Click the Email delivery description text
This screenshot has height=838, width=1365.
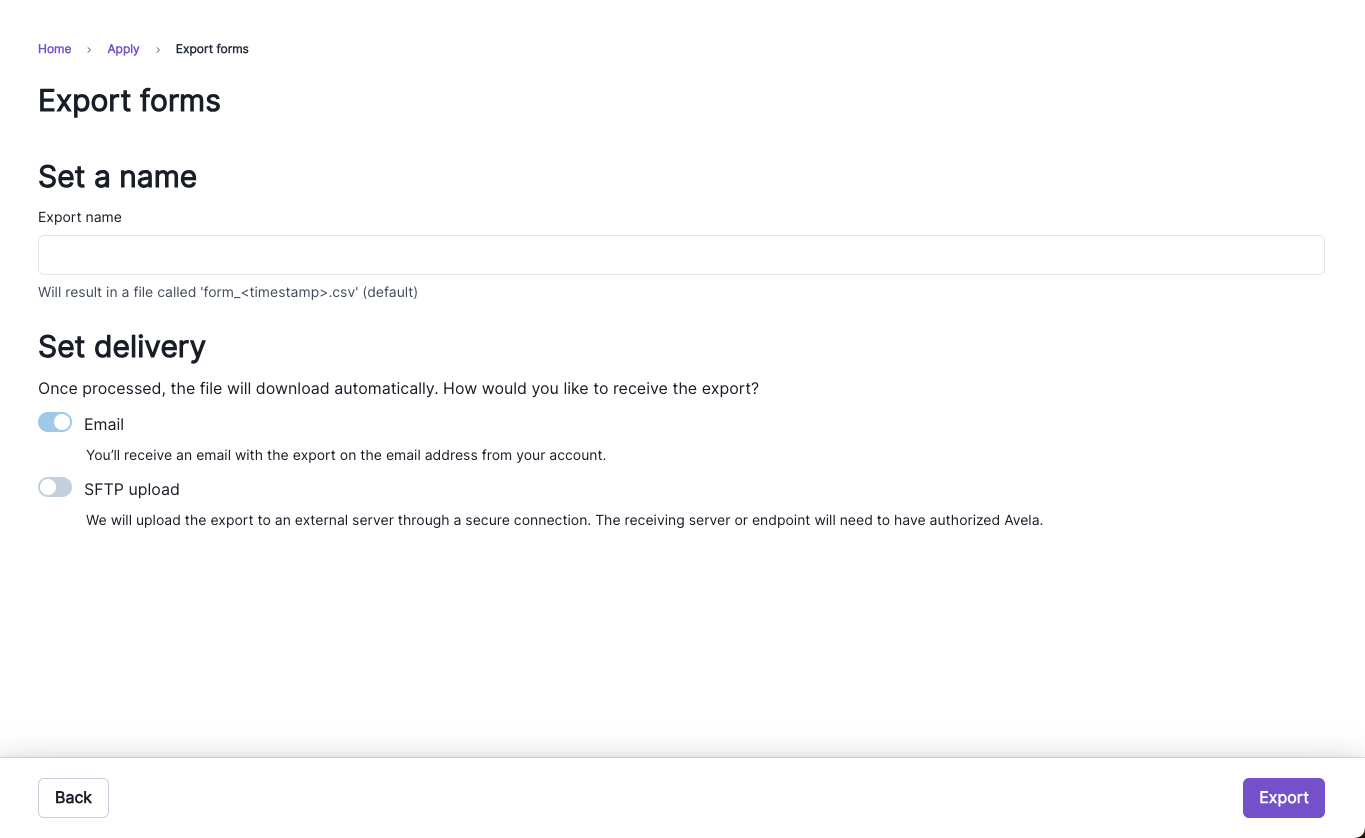[346, 455]
